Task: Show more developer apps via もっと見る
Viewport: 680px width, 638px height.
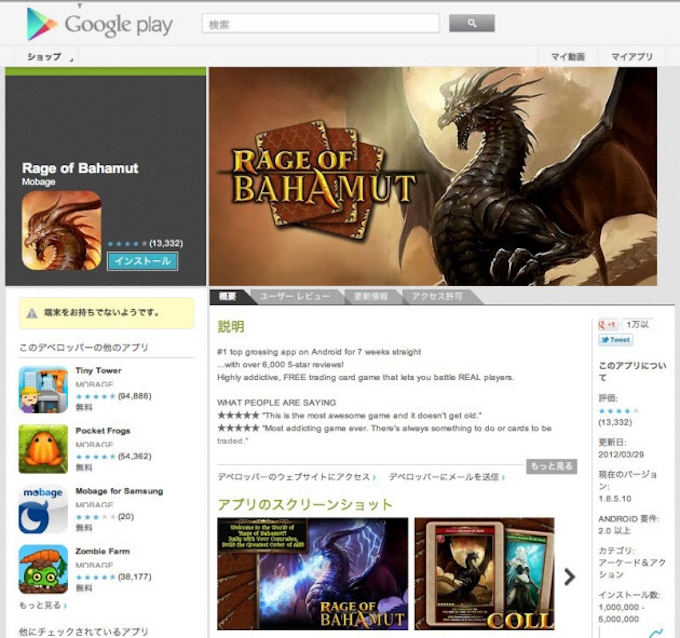Action: tap(43, 605)
